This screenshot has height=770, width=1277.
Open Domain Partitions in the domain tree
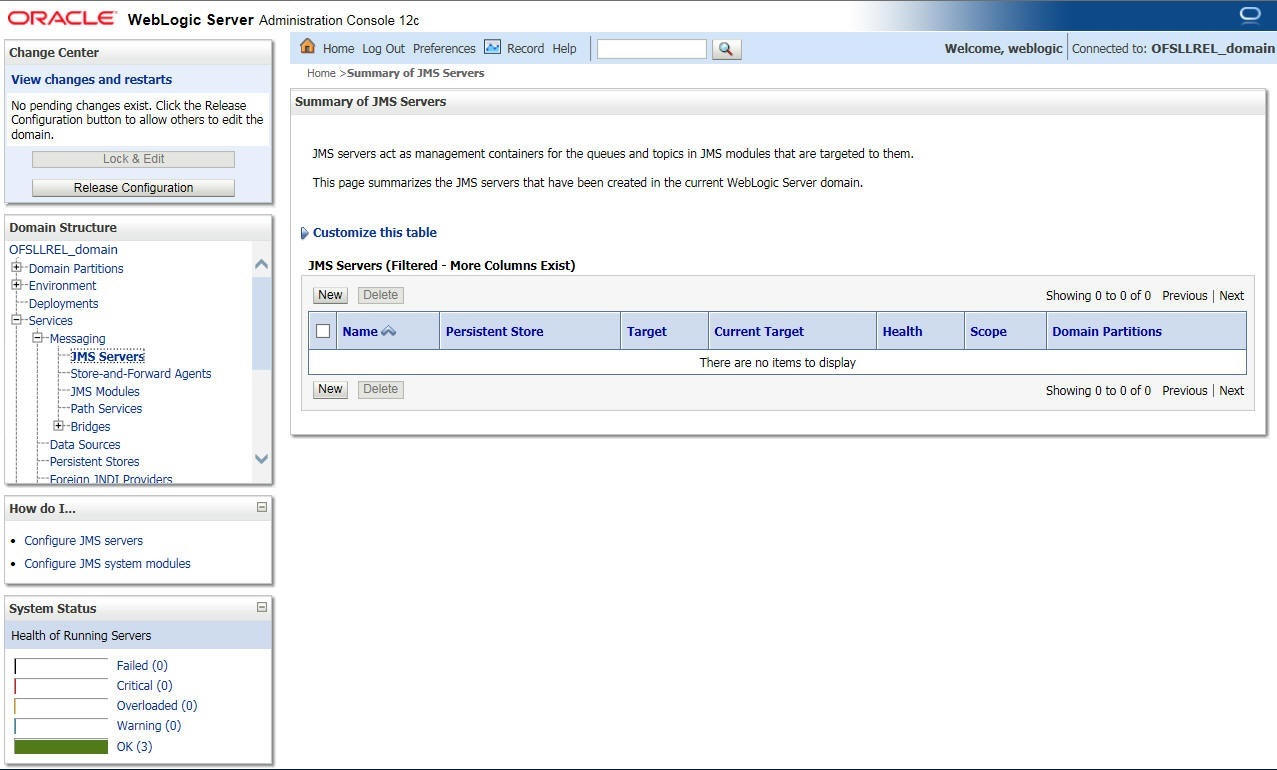point(76,268)
